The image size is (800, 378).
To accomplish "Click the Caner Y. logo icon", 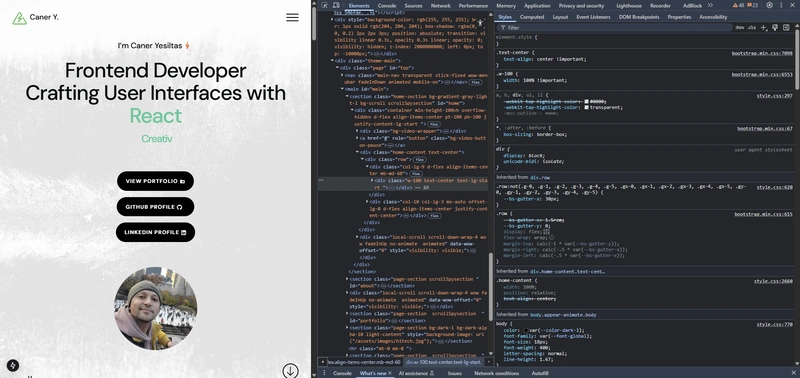I will click(19, 18).
